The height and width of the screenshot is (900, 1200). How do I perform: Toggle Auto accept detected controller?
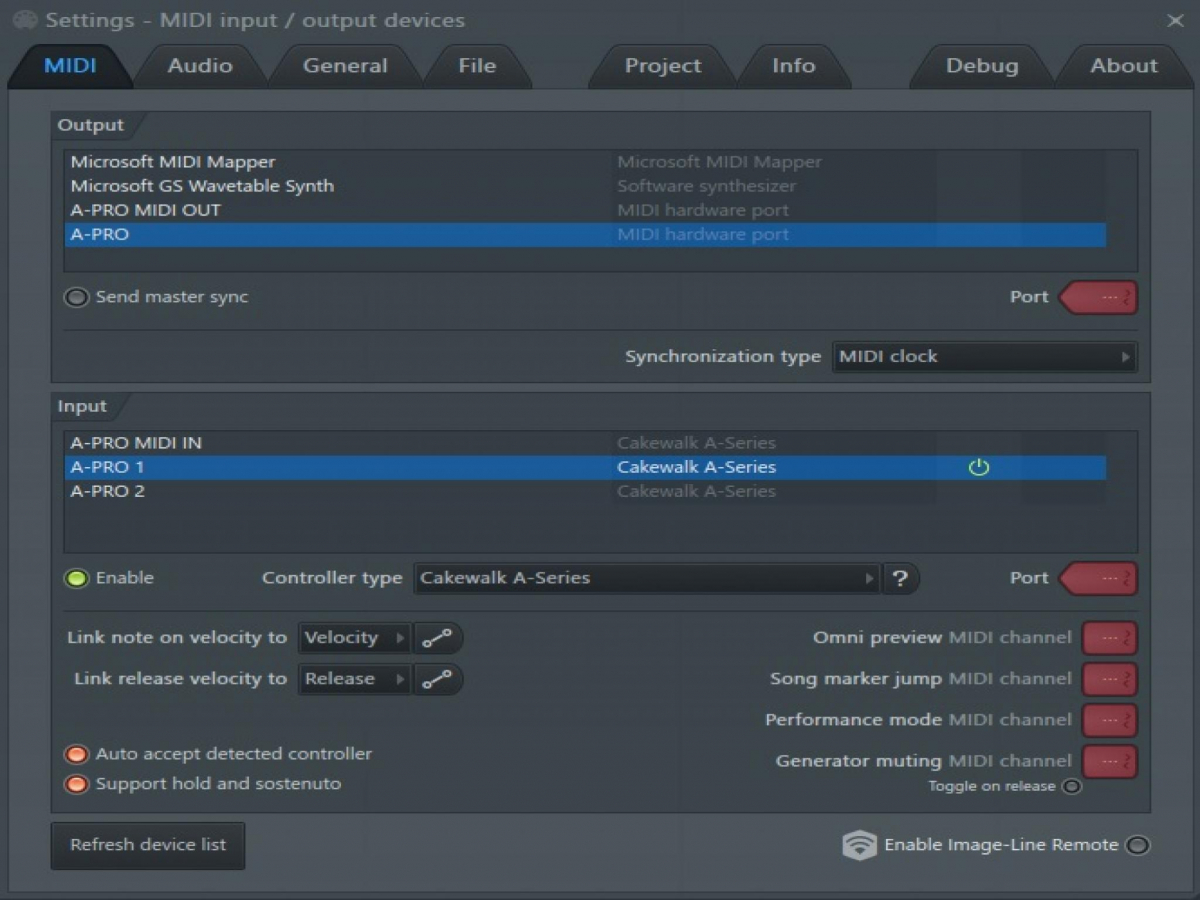[x=76, y=754]
